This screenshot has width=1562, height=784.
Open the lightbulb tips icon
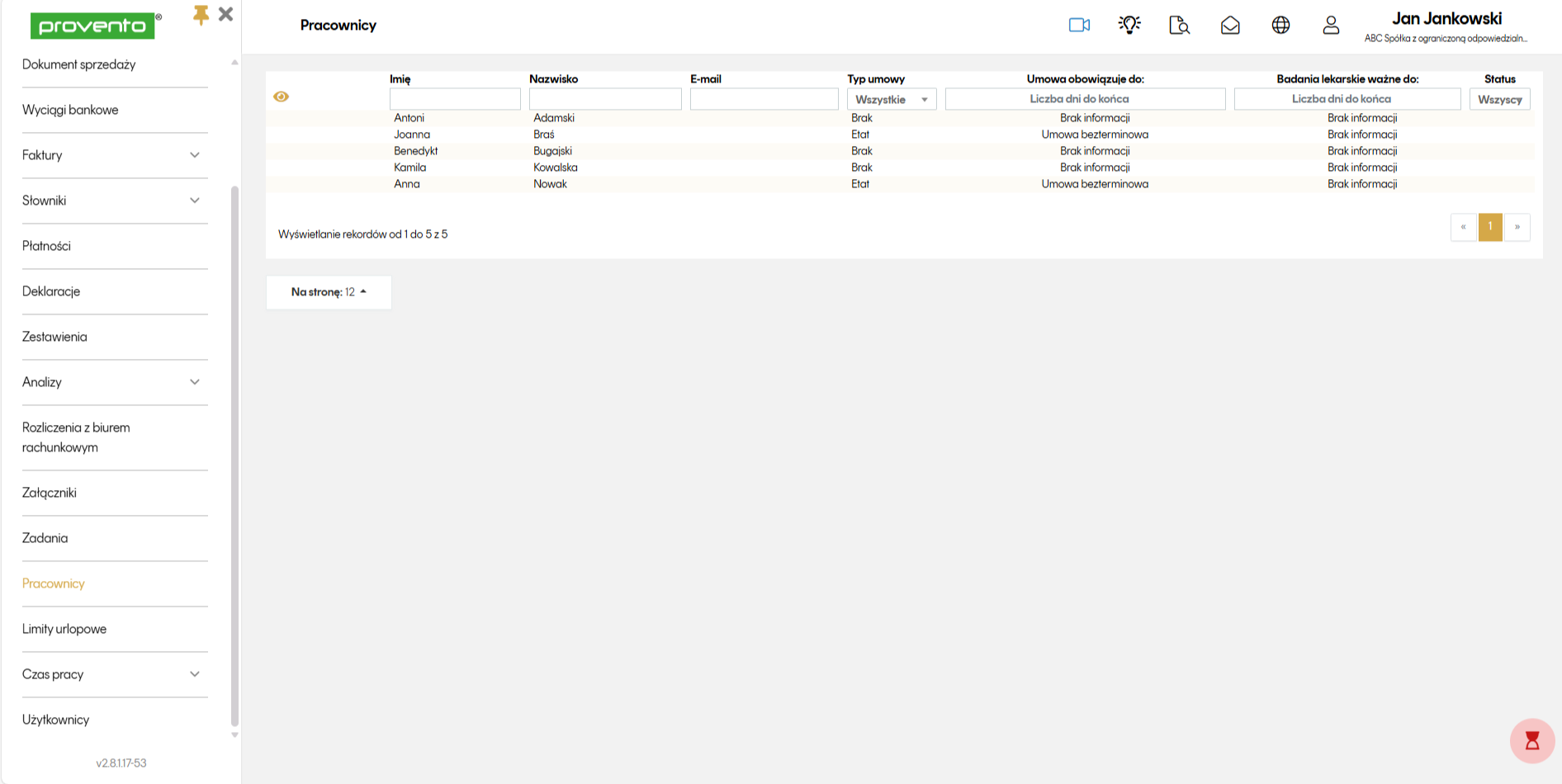coord(1129,25)
